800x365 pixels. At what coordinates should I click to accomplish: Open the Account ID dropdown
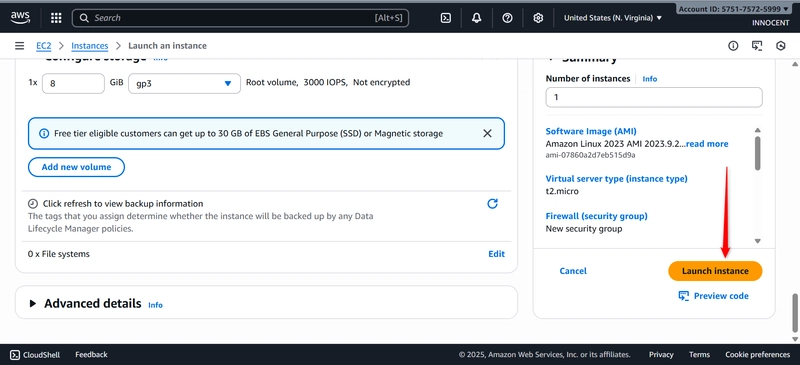point(733,9)
